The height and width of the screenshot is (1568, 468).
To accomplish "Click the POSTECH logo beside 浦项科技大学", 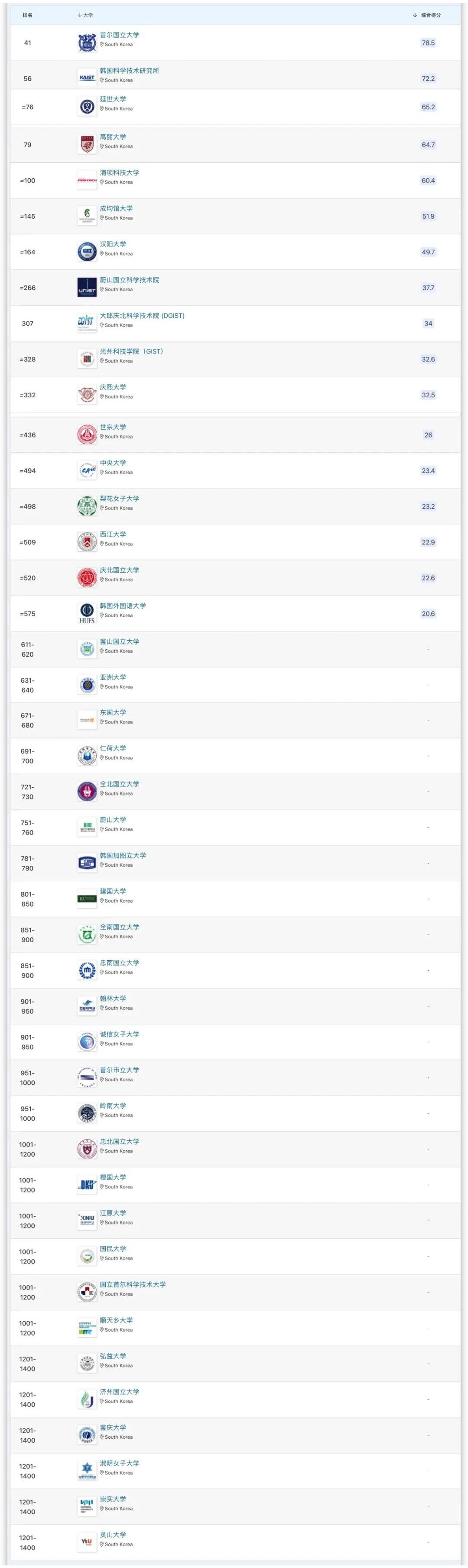I will pos(87,180).
